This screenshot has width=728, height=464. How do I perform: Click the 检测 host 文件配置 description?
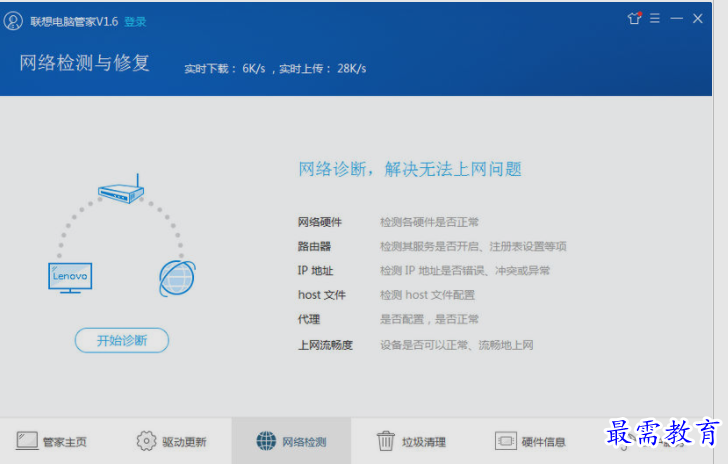click(x=427, y=295)
